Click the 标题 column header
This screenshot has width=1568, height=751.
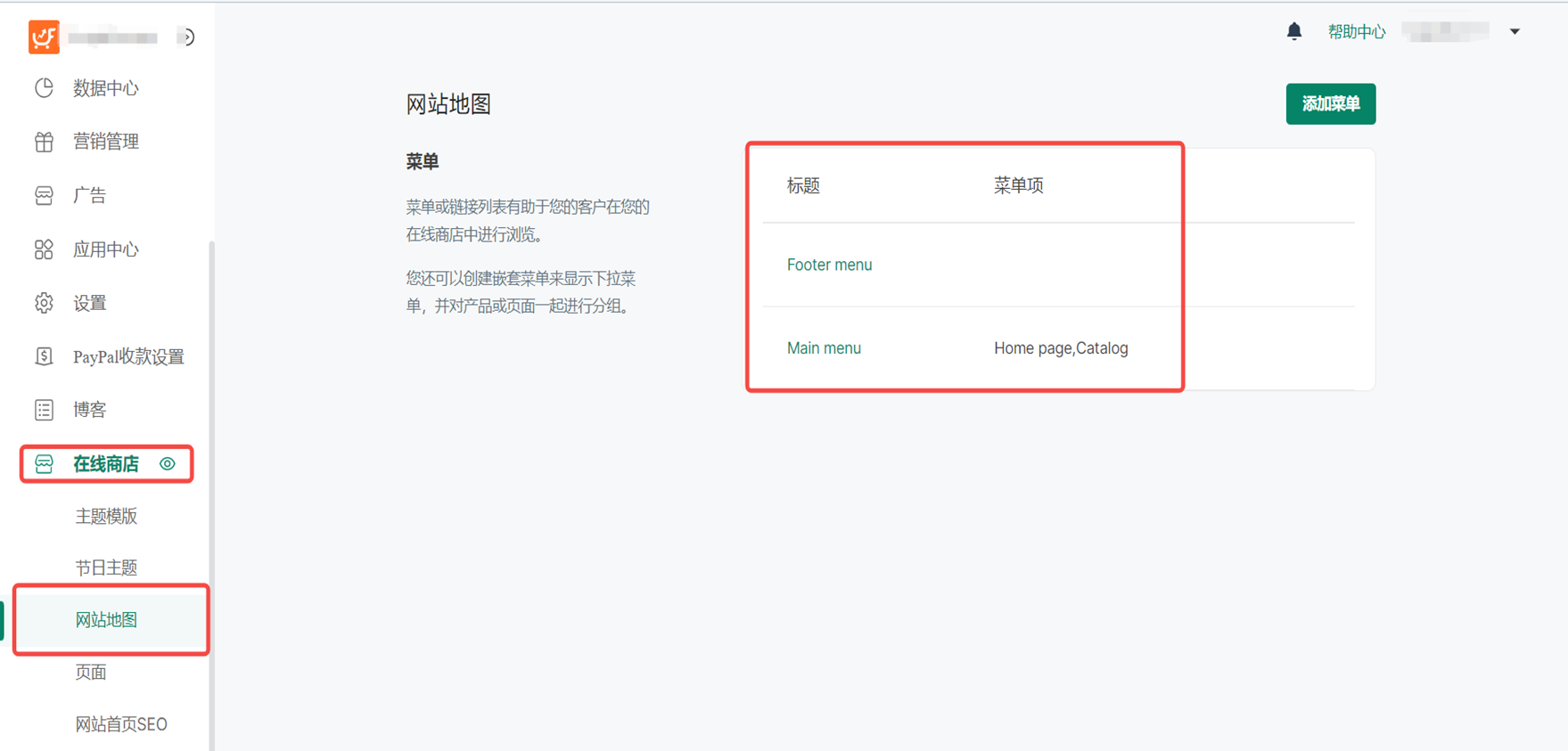click(803, 185)
